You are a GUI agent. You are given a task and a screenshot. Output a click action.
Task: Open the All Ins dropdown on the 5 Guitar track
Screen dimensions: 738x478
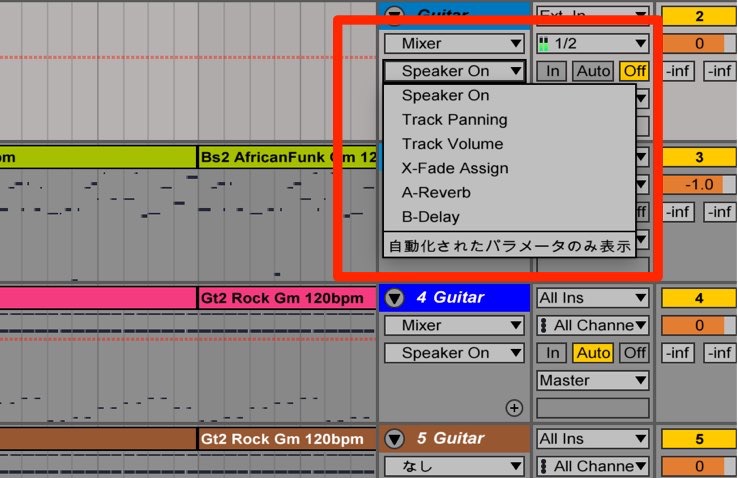(593, 438)
